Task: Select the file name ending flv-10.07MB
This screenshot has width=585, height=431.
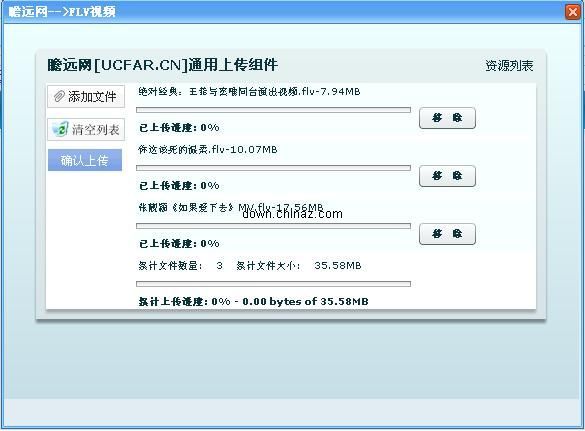Action: (x=208, y=150)
